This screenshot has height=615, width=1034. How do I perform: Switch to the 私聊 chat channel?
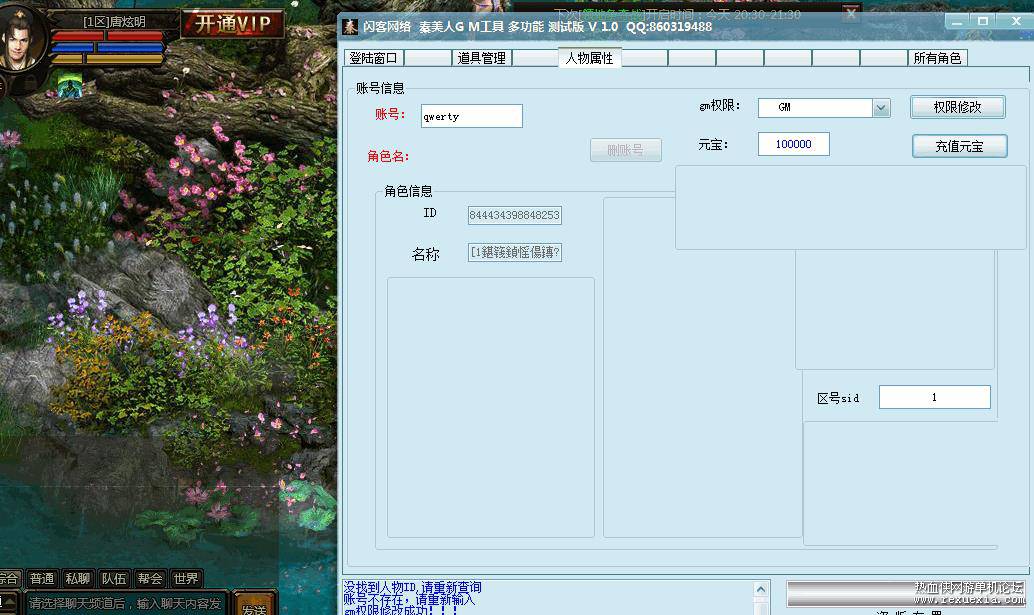click(x=78, y=578)
